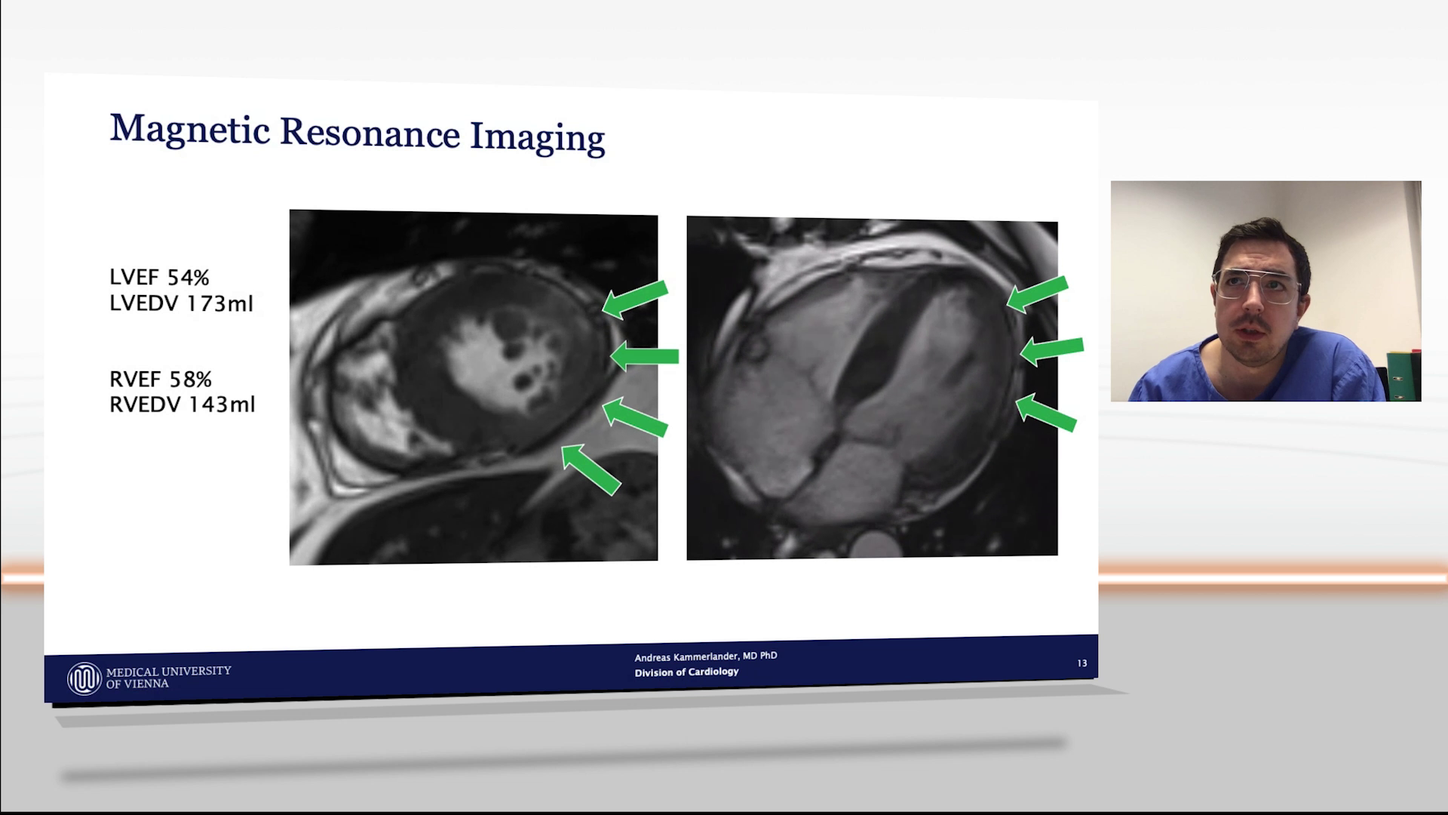
Task: Click the slide title Magnetic Resonance Imaging
Action: [357, 133]
